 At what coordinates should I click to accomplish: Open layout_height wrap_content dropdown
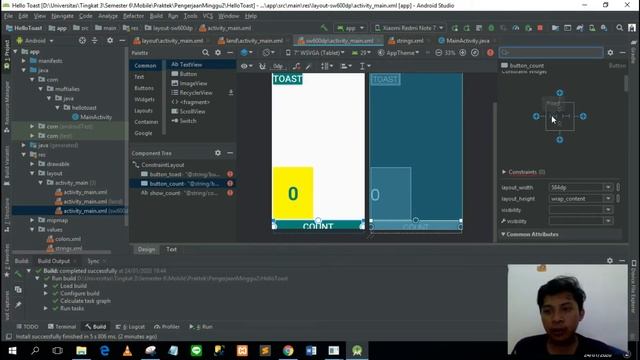click(x=608, y=199)
